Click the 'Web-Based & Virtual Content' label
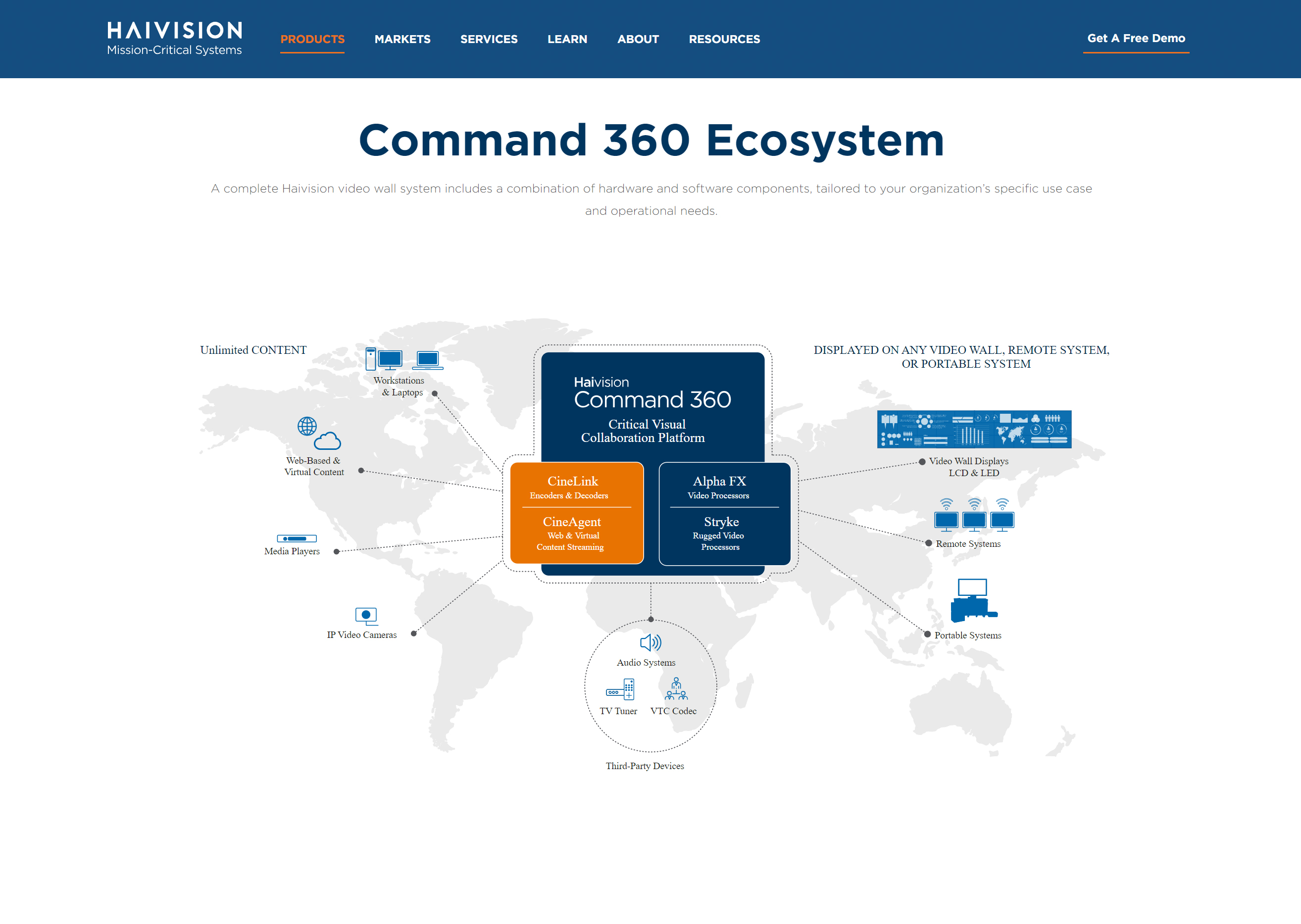 (x=314, y=466)
